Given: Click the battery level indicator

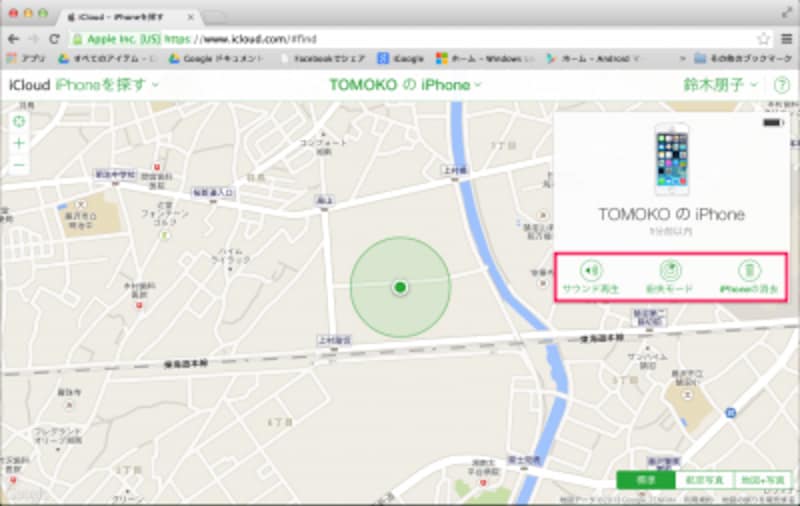Looking at the screenshot, I should click(x=773, y=122).
